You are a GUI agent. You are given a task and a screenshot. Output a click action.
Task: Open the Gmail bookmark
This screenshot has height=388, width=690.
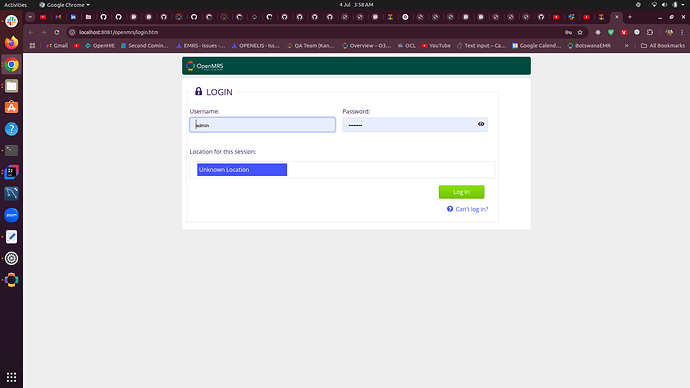[x=57, y=45]
